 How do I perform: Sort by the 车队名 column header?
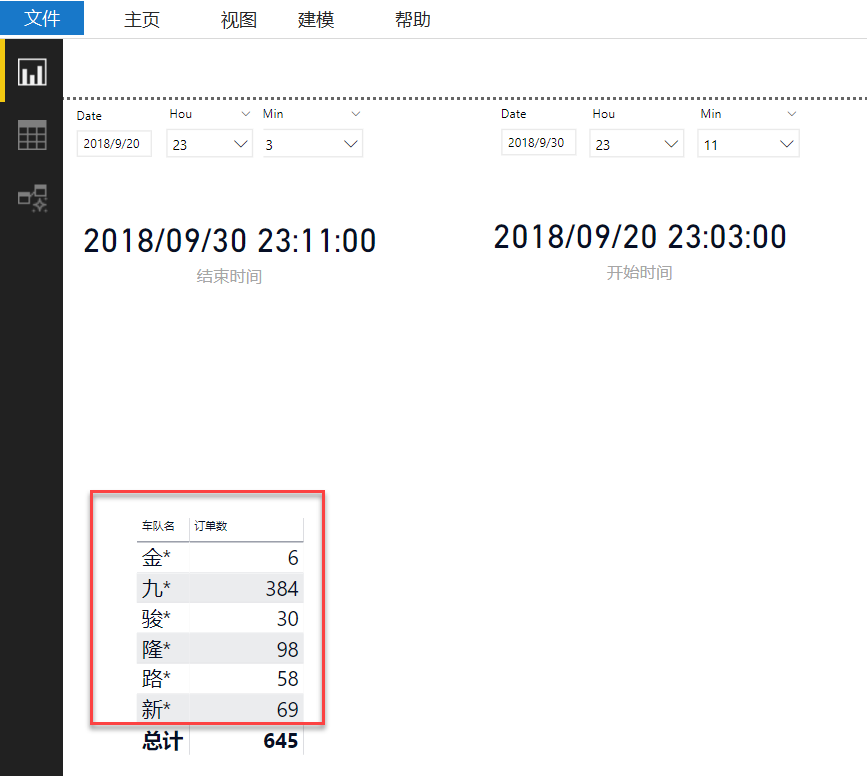click(158, 526)
